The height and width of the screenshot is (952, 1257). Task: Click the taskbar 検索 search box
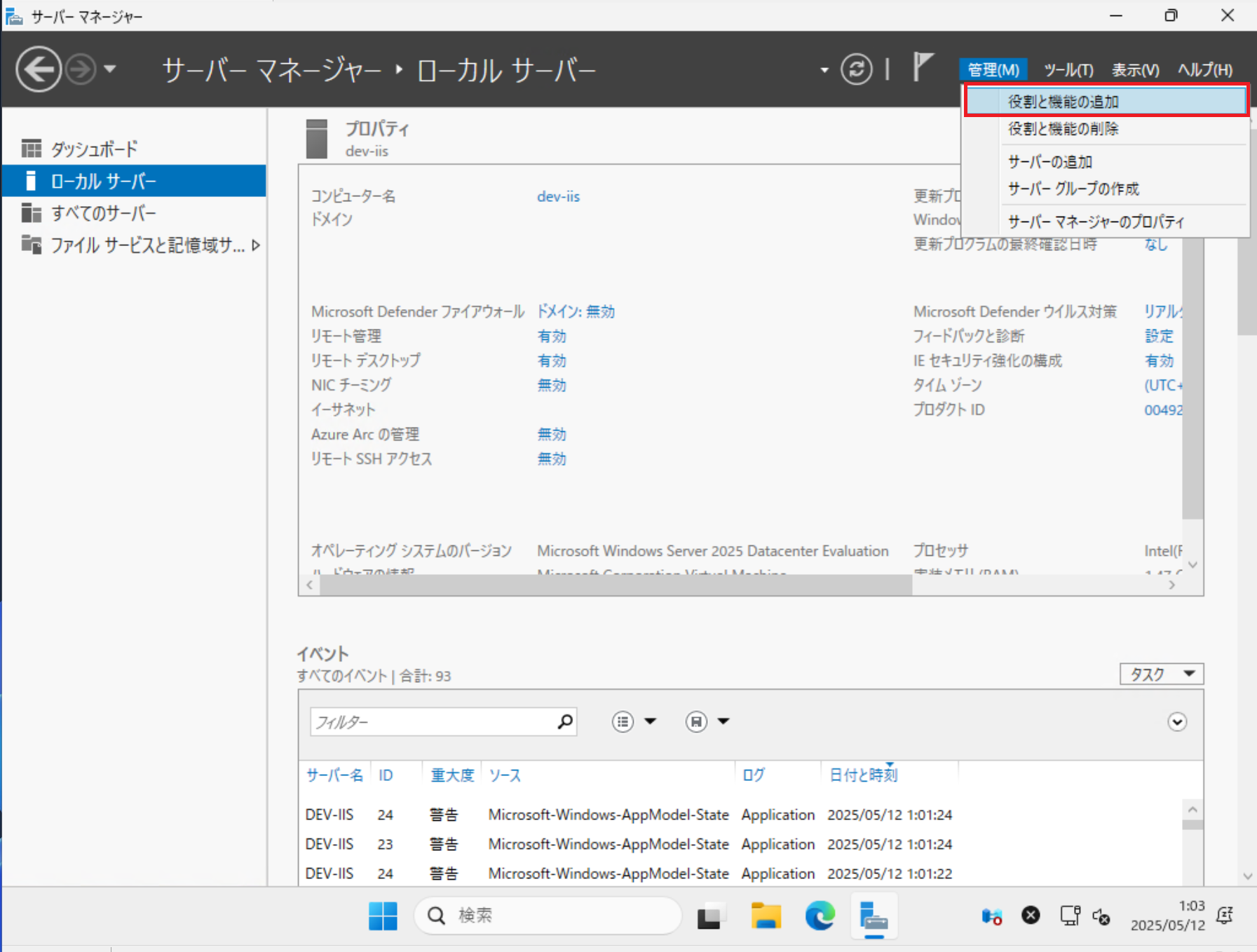coord(548,916)
